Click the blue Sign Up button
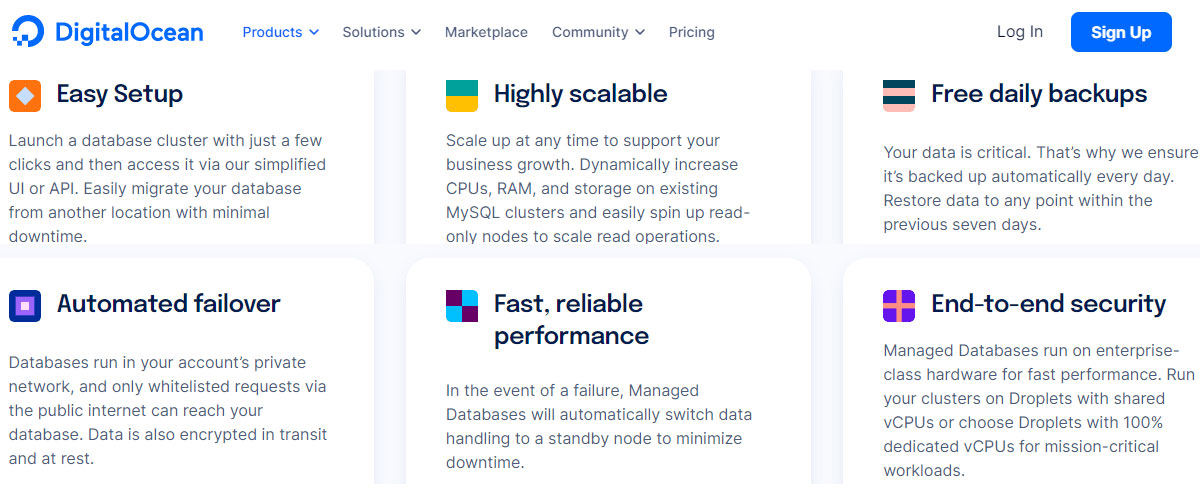The height and width of the screenshot is (500, 1200). tap(1121, 32)
